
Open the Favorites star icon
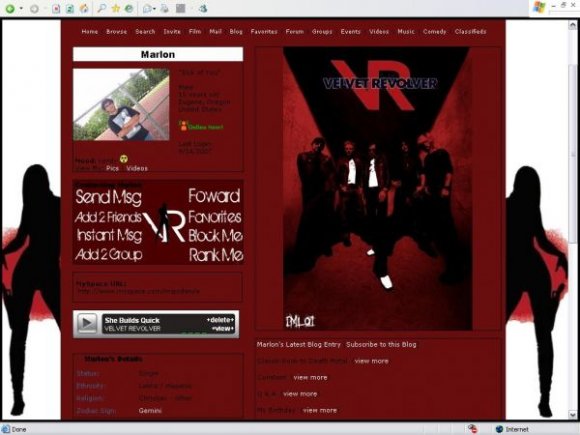pos(116,8)
